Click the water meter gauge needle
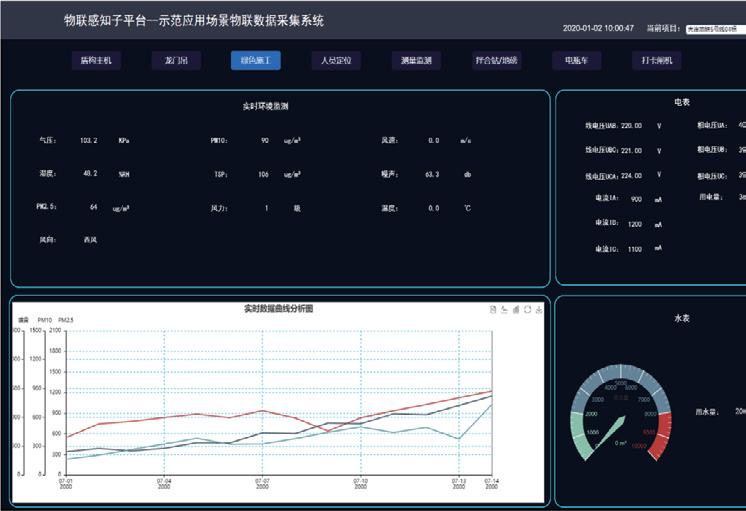 pyautogui.click(x=611, y=432)
